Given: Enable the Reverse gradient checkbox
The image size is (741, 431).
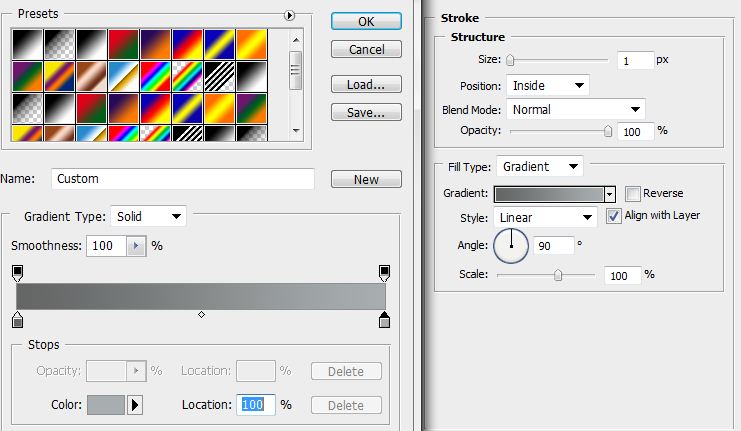Looking at the screenshot, I should point(632,194).
